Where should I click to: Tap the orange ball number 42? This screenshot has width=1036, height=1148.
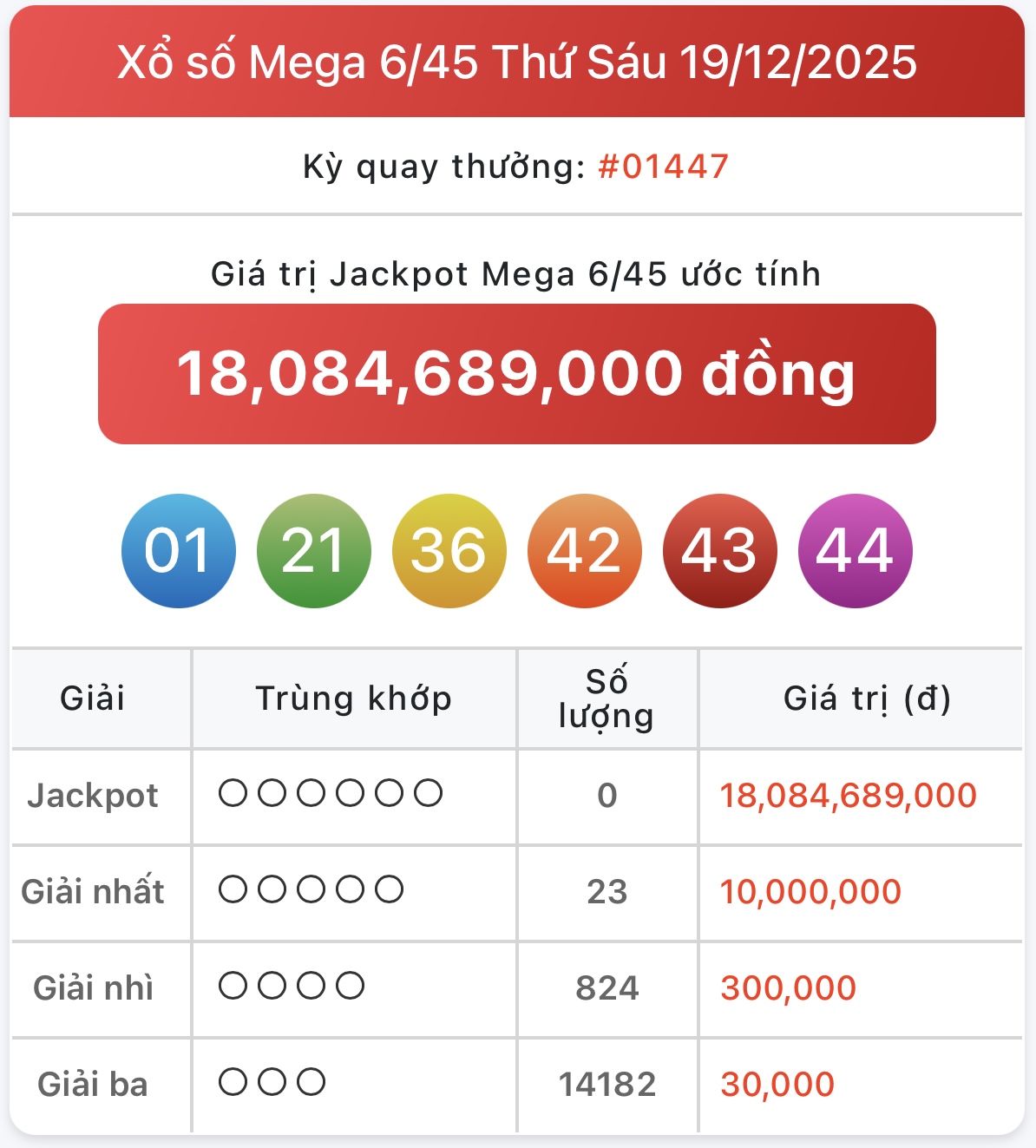tap(584, 551)
